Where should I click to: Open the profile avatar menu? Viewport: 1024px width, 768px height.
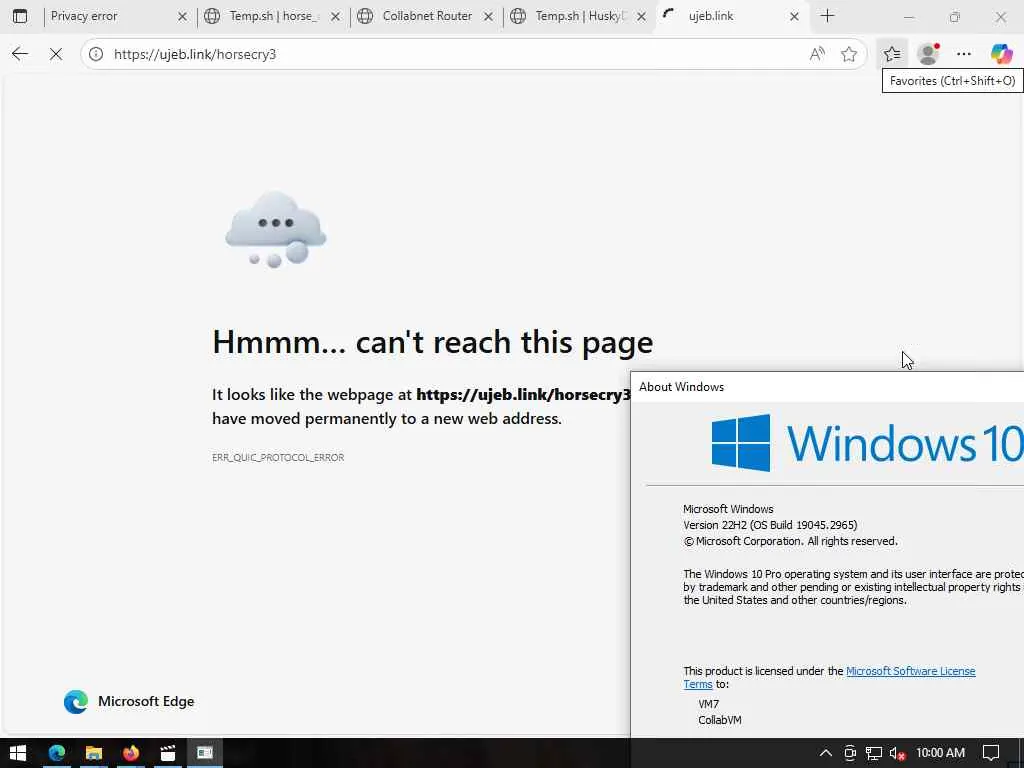928,54
